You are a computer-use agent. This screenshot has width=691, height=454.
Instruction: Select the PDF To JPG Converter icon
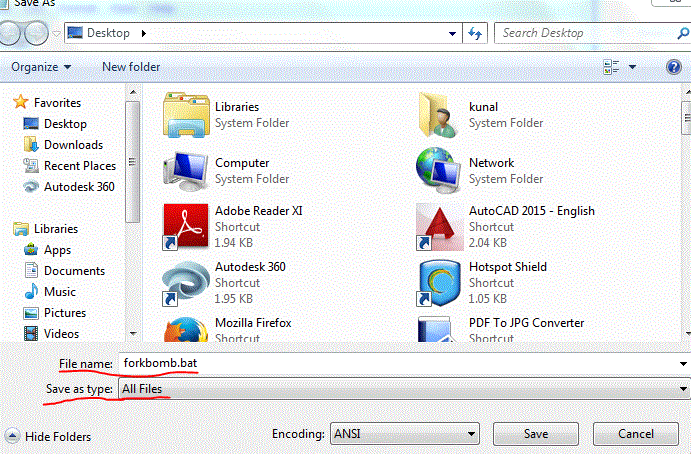coord(436,330)
